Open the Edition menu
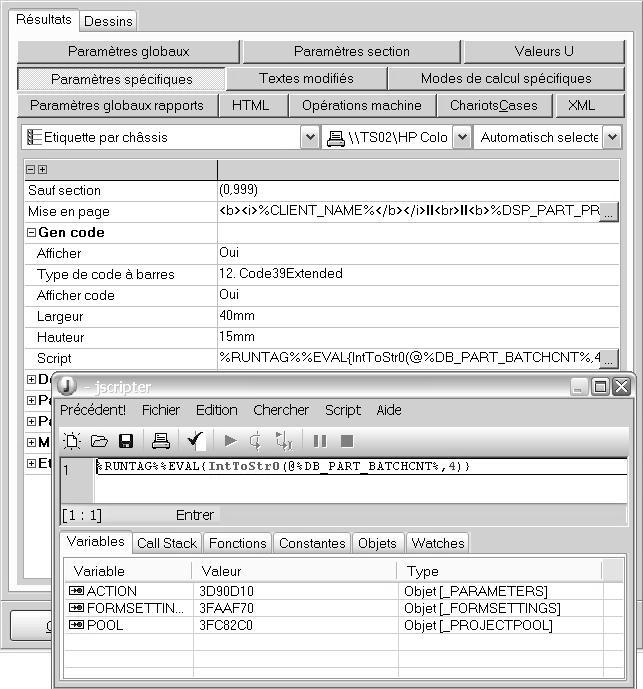The image size is (643, 689). pos(217,410)
